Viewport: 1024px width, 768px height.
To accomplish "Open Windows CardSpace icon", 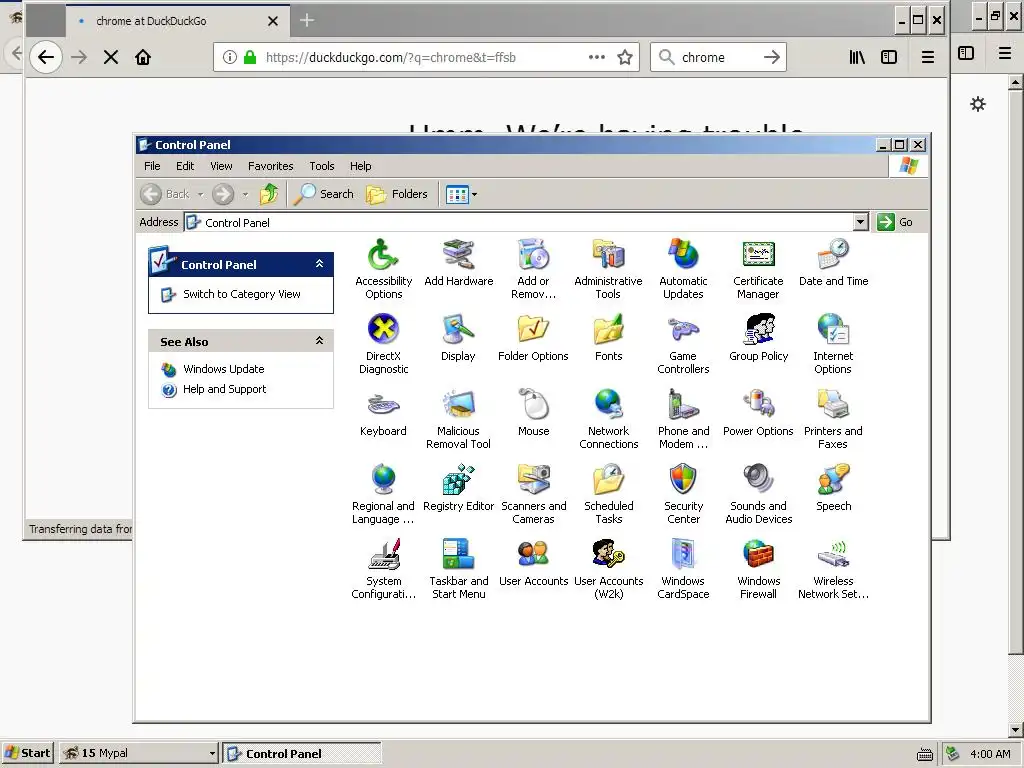I will point(683,569).
